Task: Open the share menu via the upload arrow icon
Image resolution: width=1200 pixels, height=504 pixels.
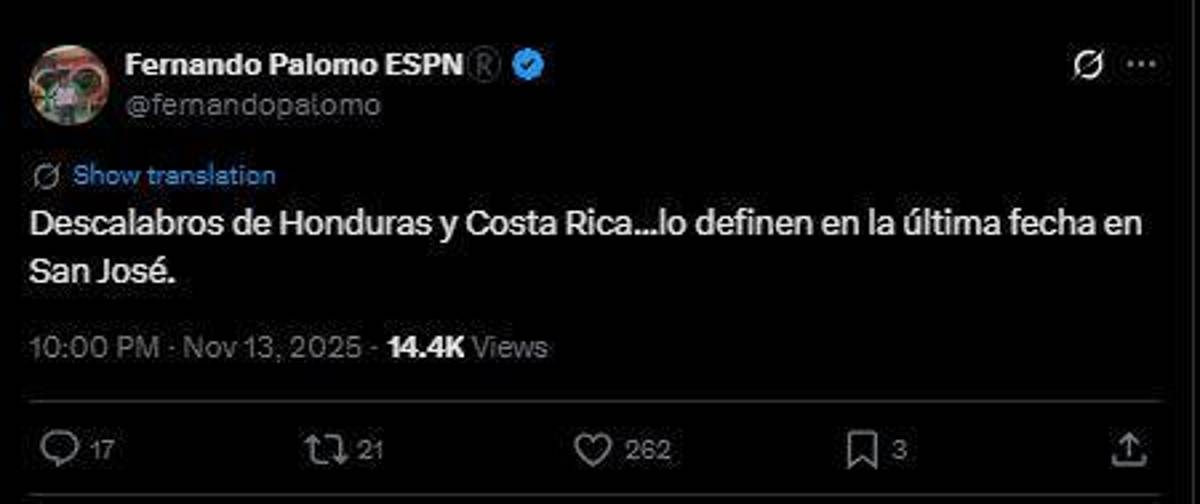Action: (x=1128, y=449)
